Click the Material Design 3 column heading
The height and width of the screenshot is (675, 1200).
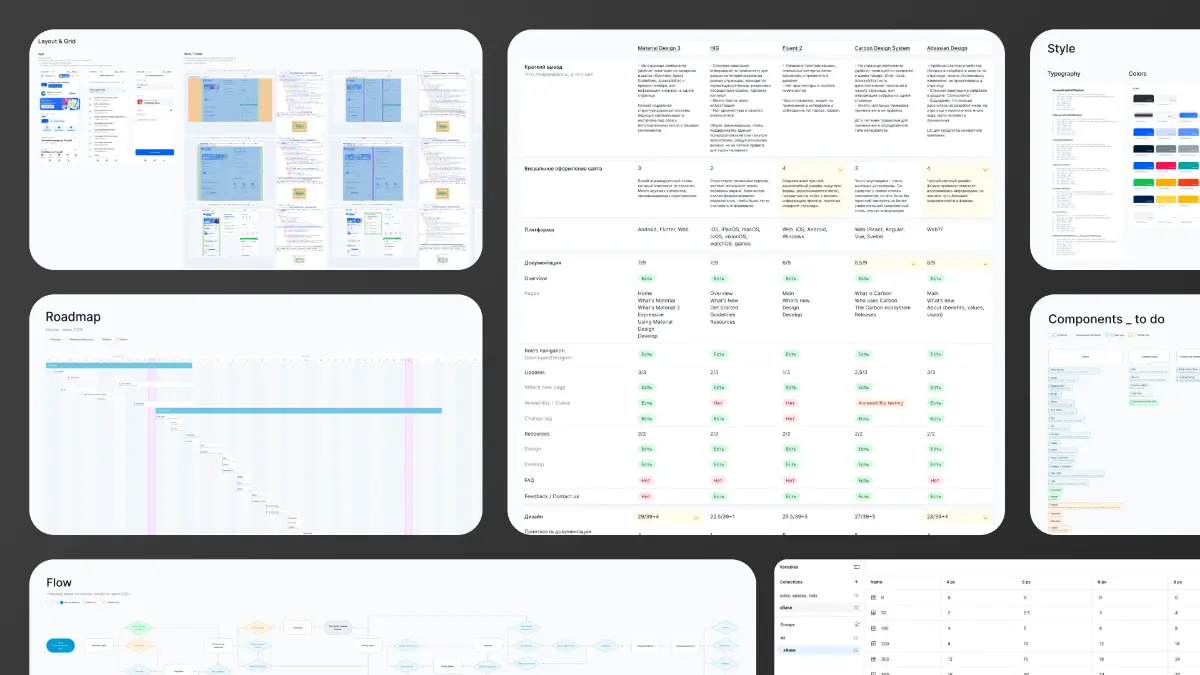tap(659, 48)
